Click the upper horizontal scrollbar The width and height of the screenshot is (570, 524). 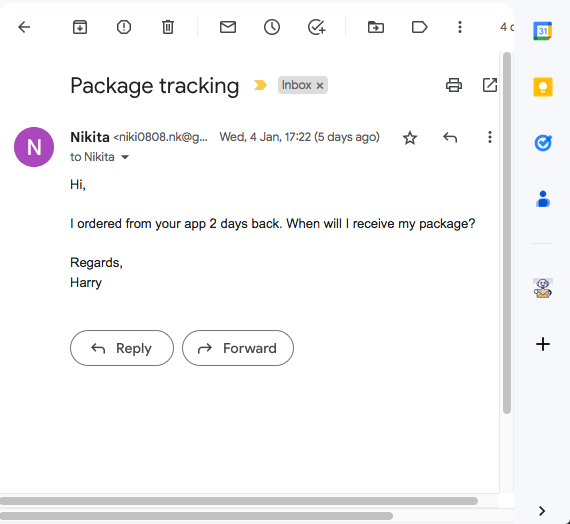coord(239,501)
